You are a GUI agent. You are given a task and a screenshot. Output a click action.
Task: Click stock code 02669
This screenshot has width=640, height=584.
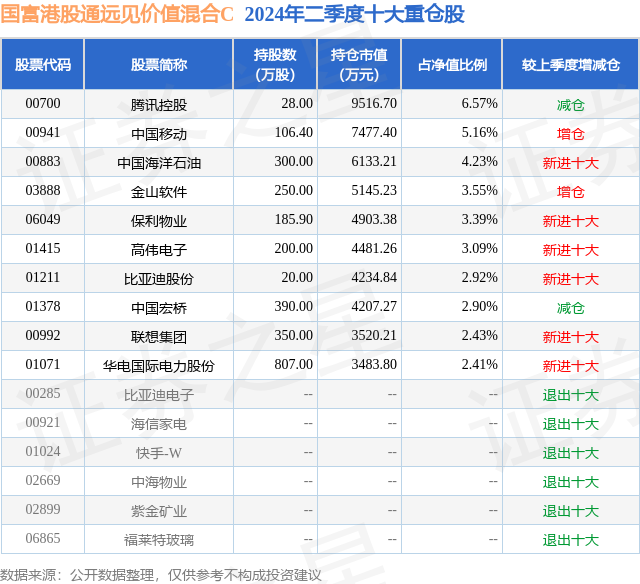click(x=43, y=480)
